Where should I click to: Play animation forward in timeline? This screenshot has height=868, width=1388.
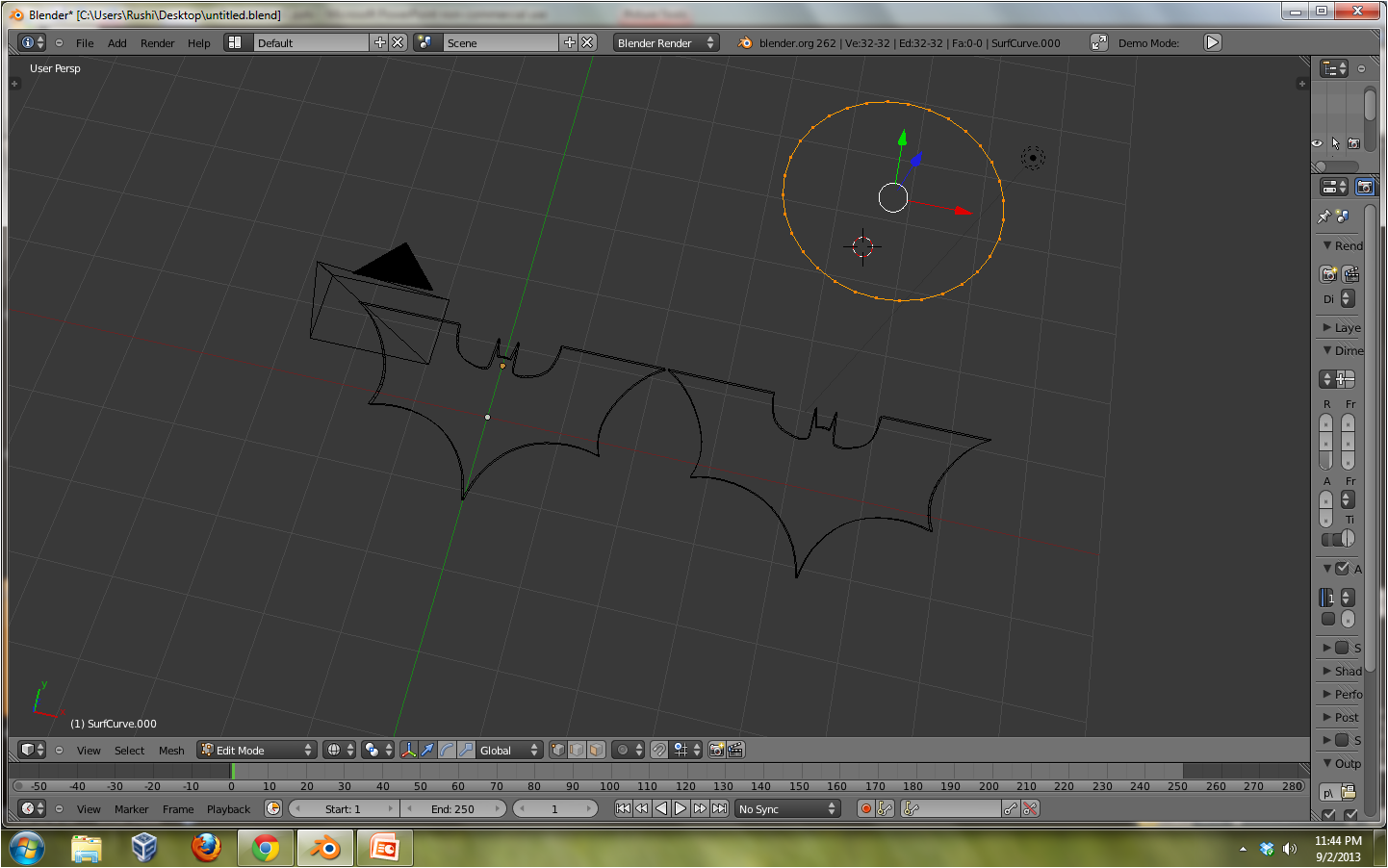point(681,808)
